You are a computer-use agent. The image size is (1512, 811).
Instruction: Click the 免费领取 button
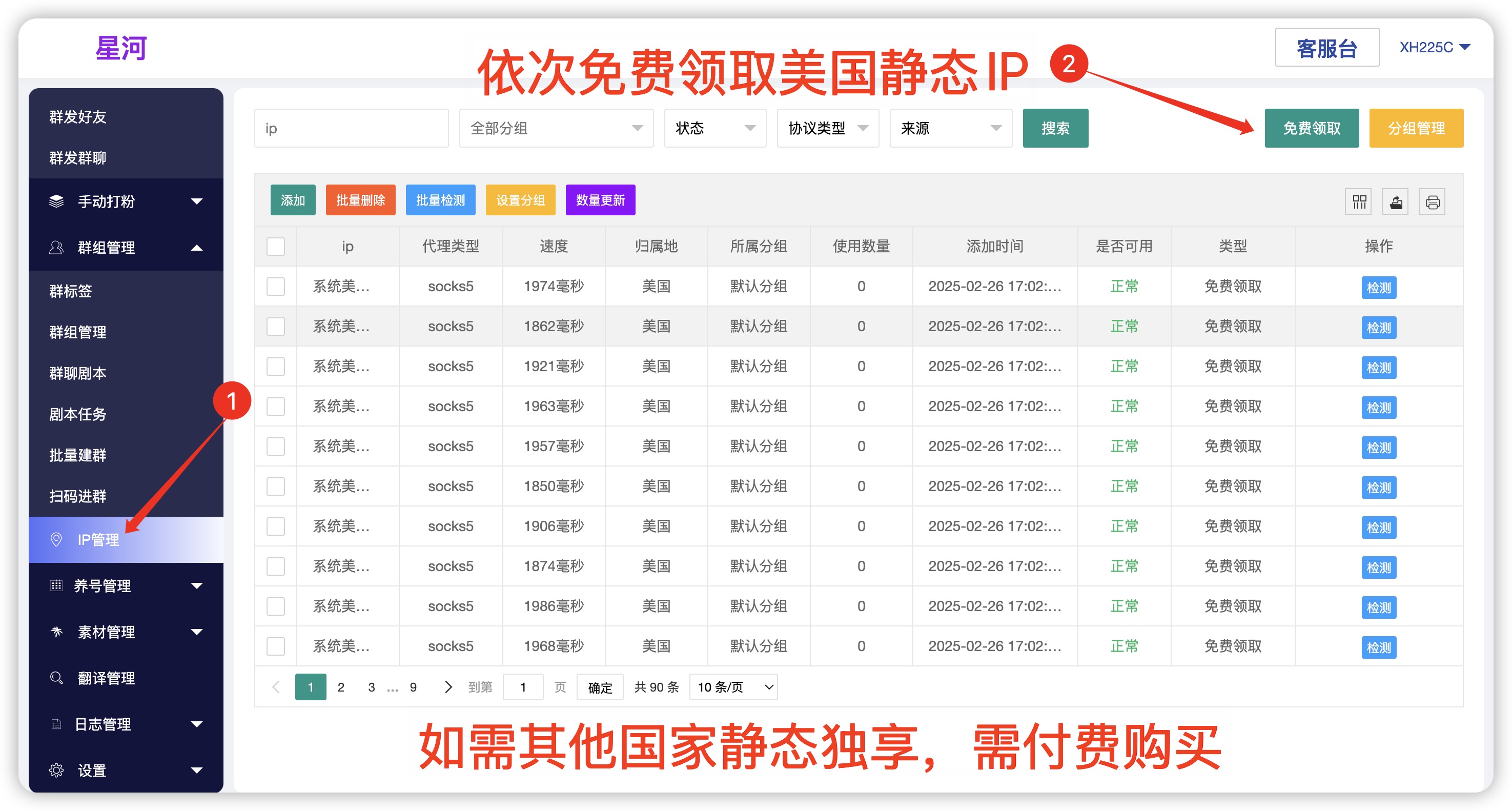pyautogui.click(x=1311, y=128)
